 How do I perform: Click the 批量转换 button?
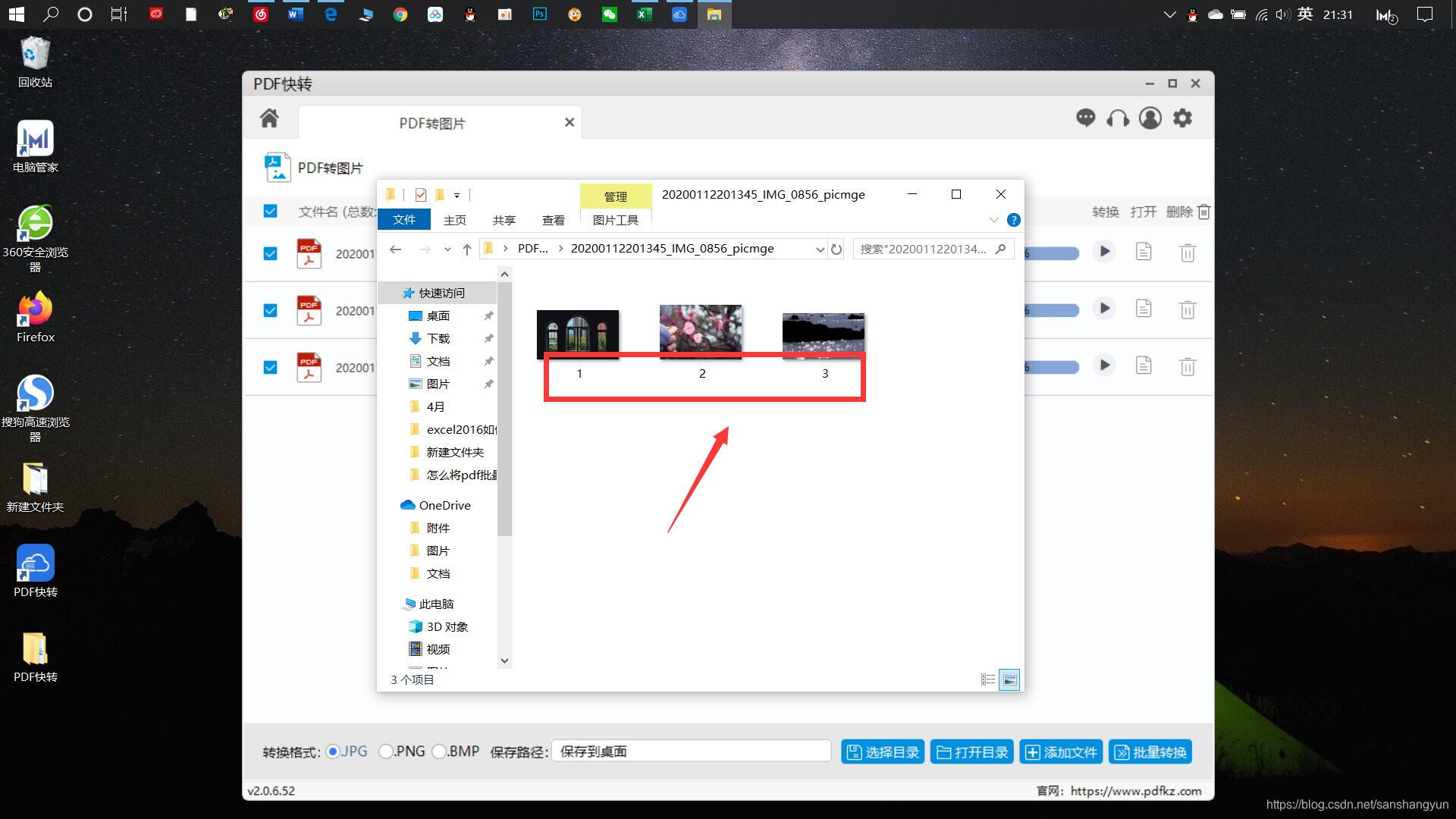click(x=1150, y=752)
